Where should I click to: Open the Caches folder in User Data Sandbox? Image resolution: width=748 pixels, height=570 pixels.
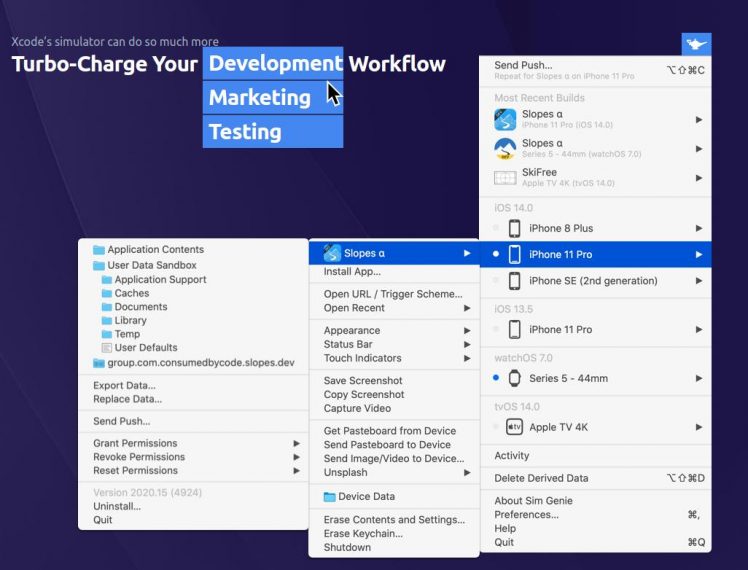pyautogui.click(x=131, y=293)
